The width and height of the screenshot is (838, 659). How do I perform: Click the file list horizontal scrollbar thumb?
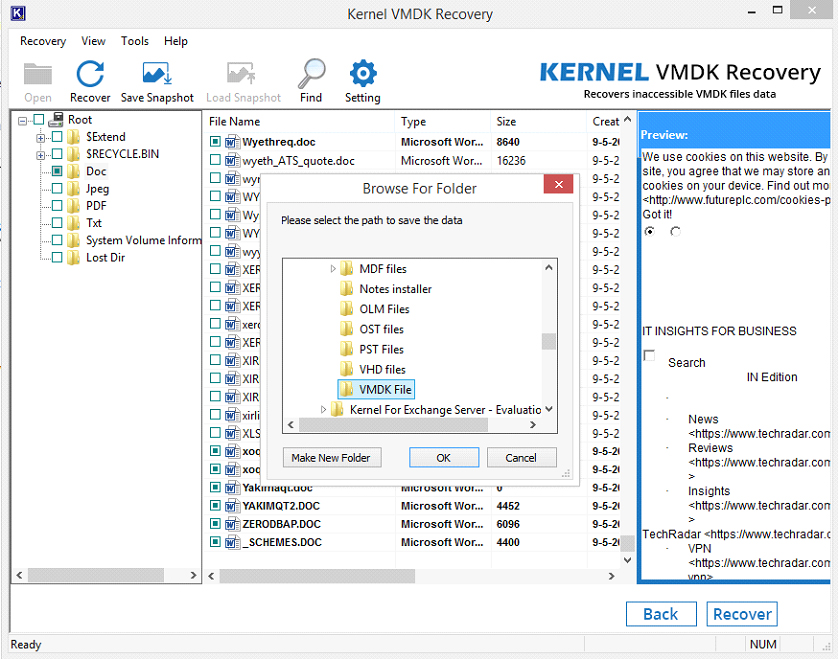[317, 576]
